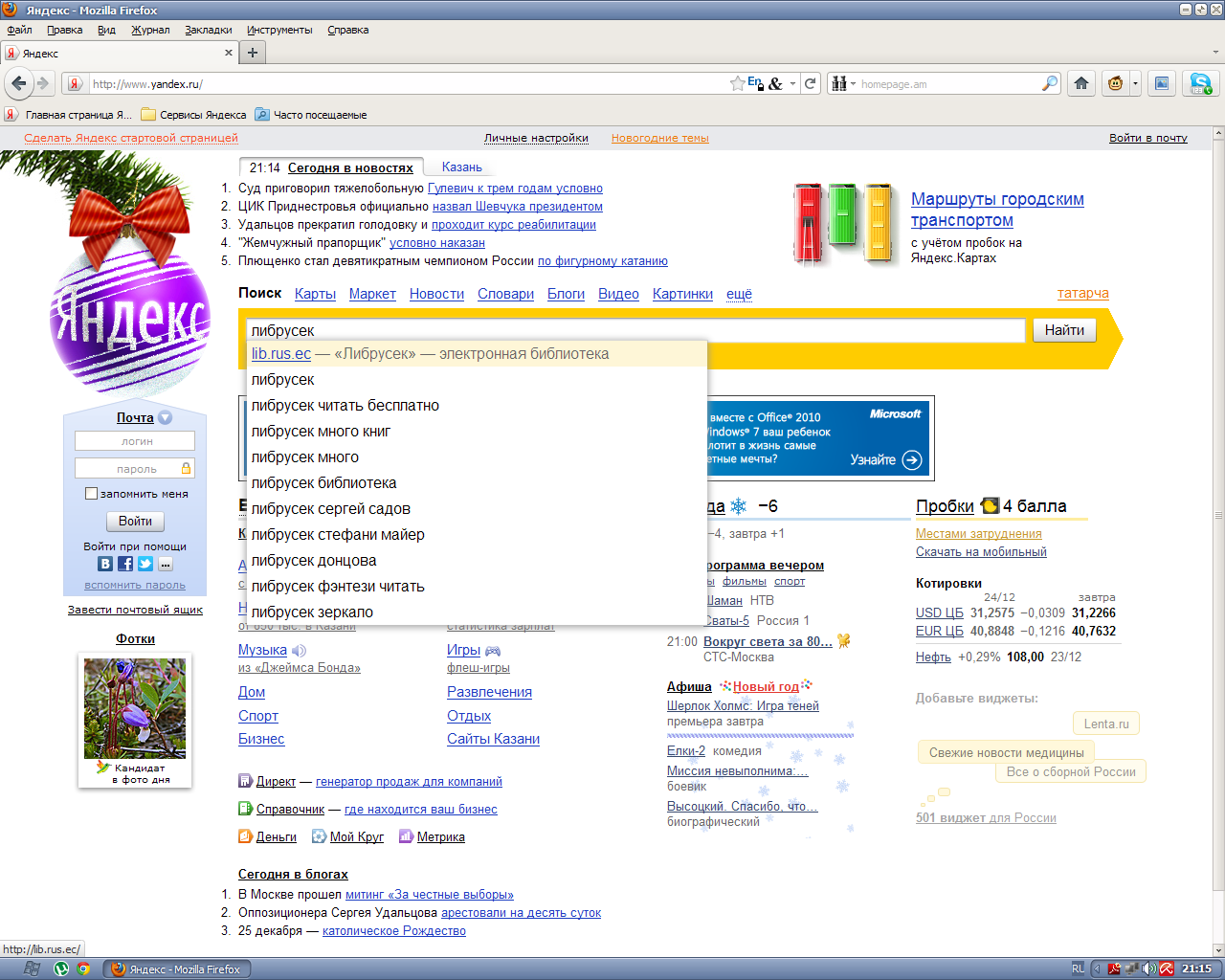Select the lib.rus.ec suggestion

point(478,353)
